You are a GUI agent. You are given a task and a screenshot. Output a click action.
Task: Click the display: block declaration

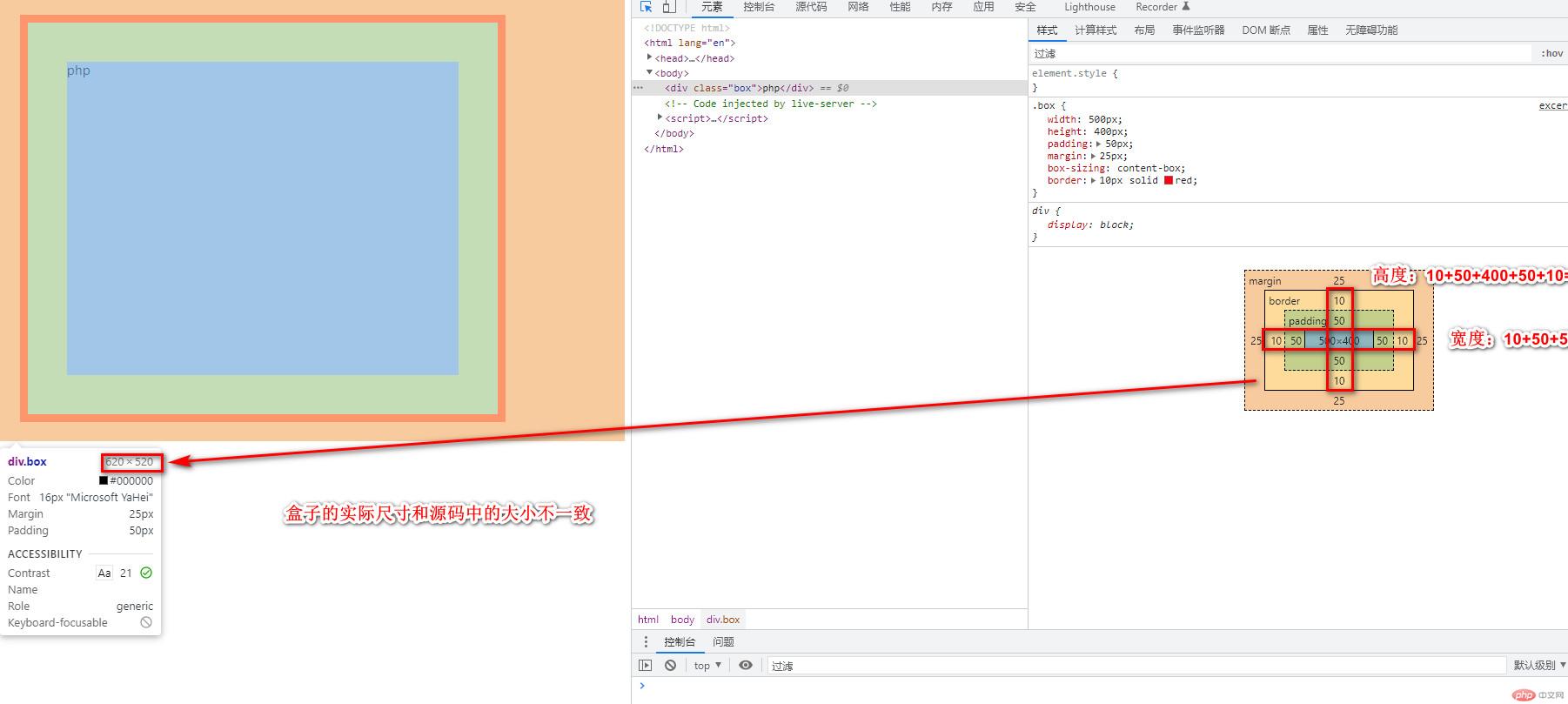click(x=1090, y=225)
